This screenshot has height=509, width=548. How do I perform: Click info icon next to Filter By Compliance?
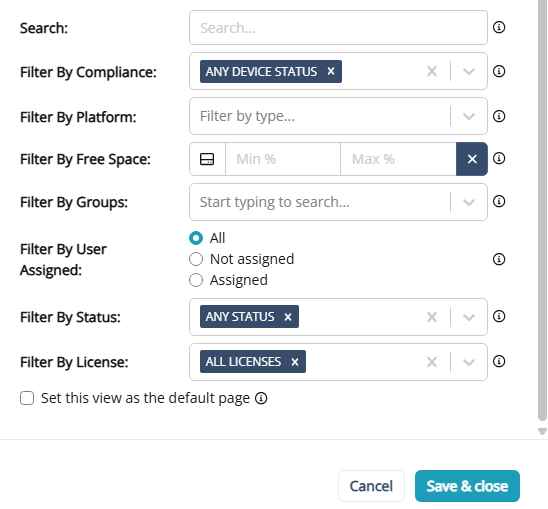pyautogui.click(x=499, y=71)
